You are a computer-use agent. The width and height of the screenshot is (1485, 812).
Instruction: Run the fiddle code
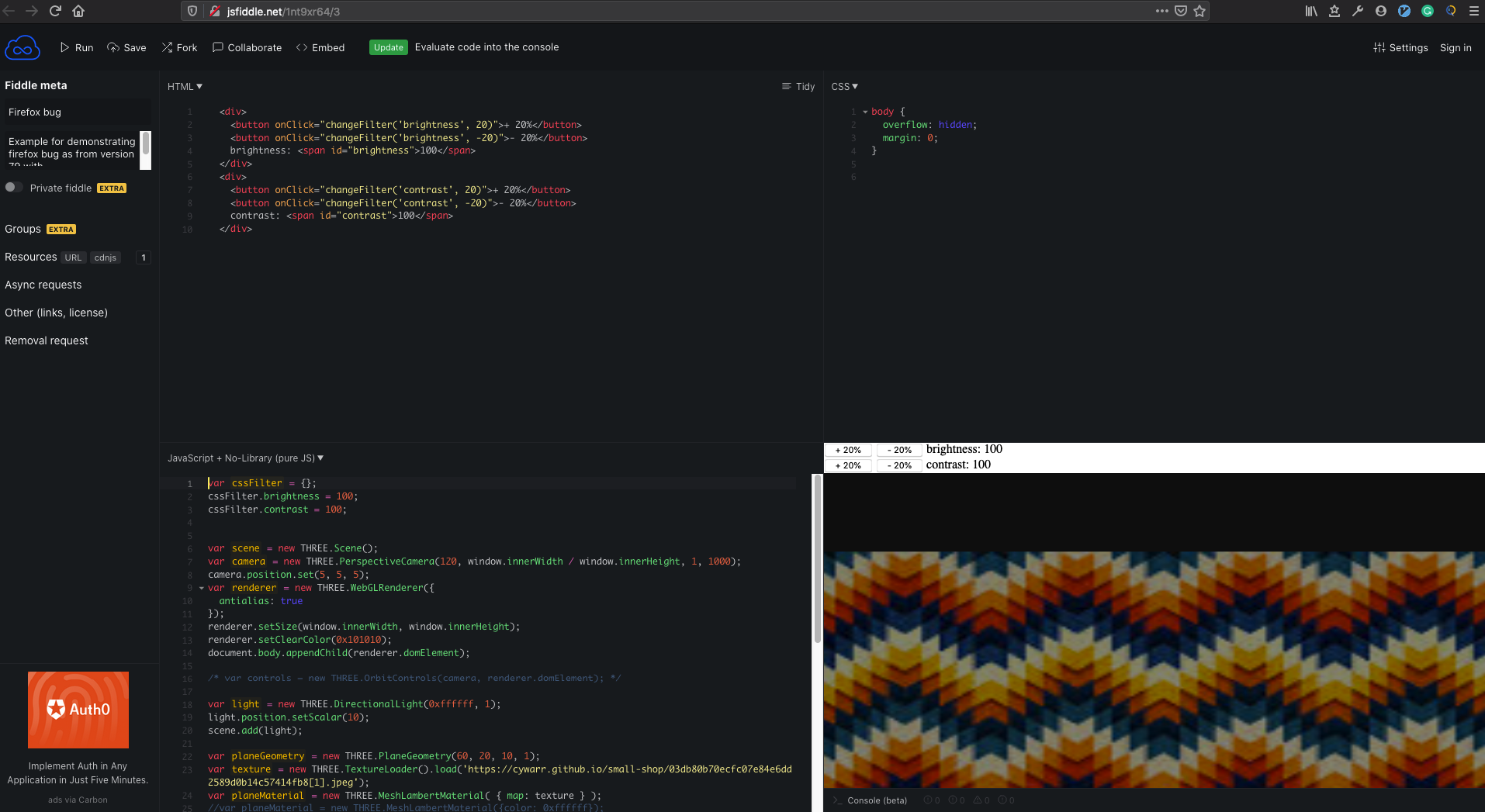(76, 47)
